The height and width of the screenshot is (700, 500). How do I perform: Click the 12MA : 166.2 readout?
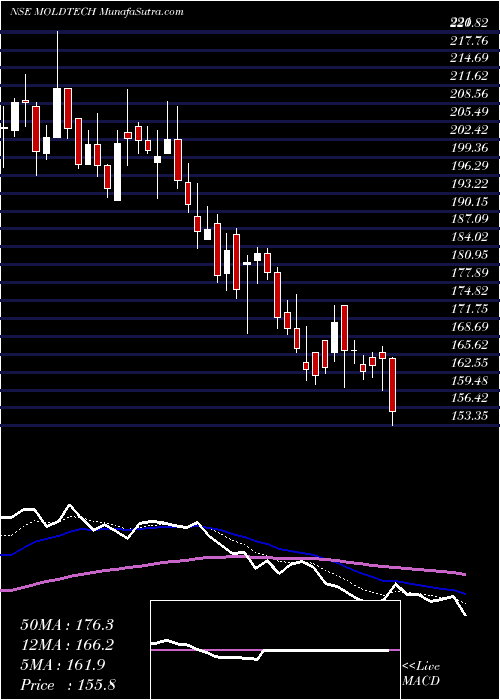67,645
